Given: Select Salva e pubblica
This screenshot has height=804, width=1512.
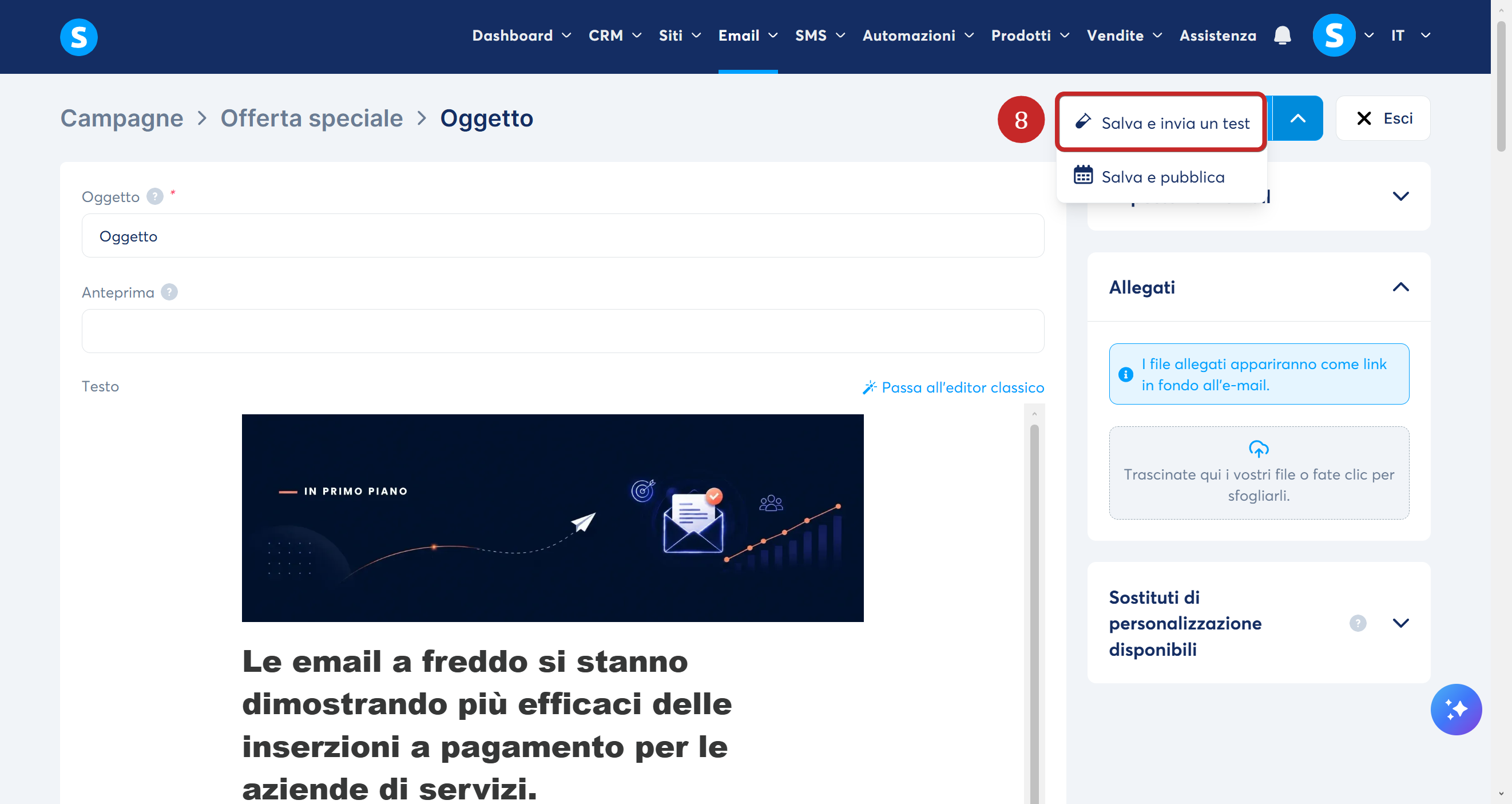Looking at the screenshot, I should pos(1160,177).
